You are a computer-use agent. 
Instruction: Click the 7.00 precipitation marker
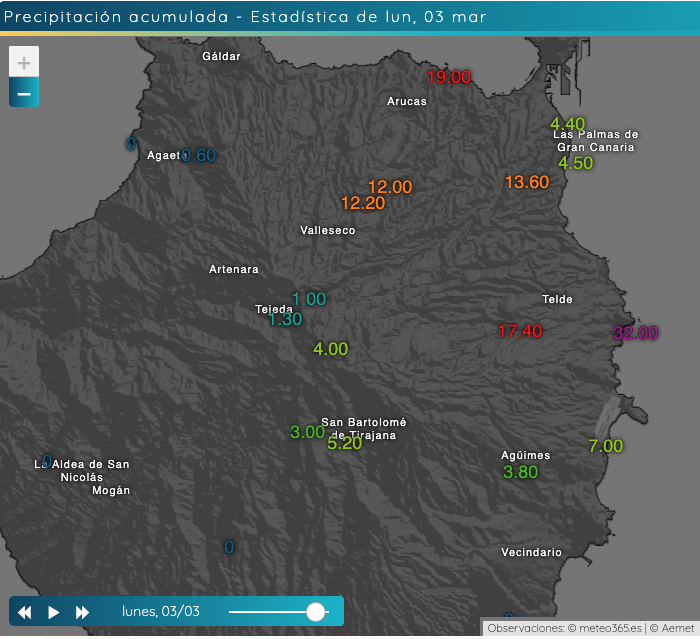(605, 446)
